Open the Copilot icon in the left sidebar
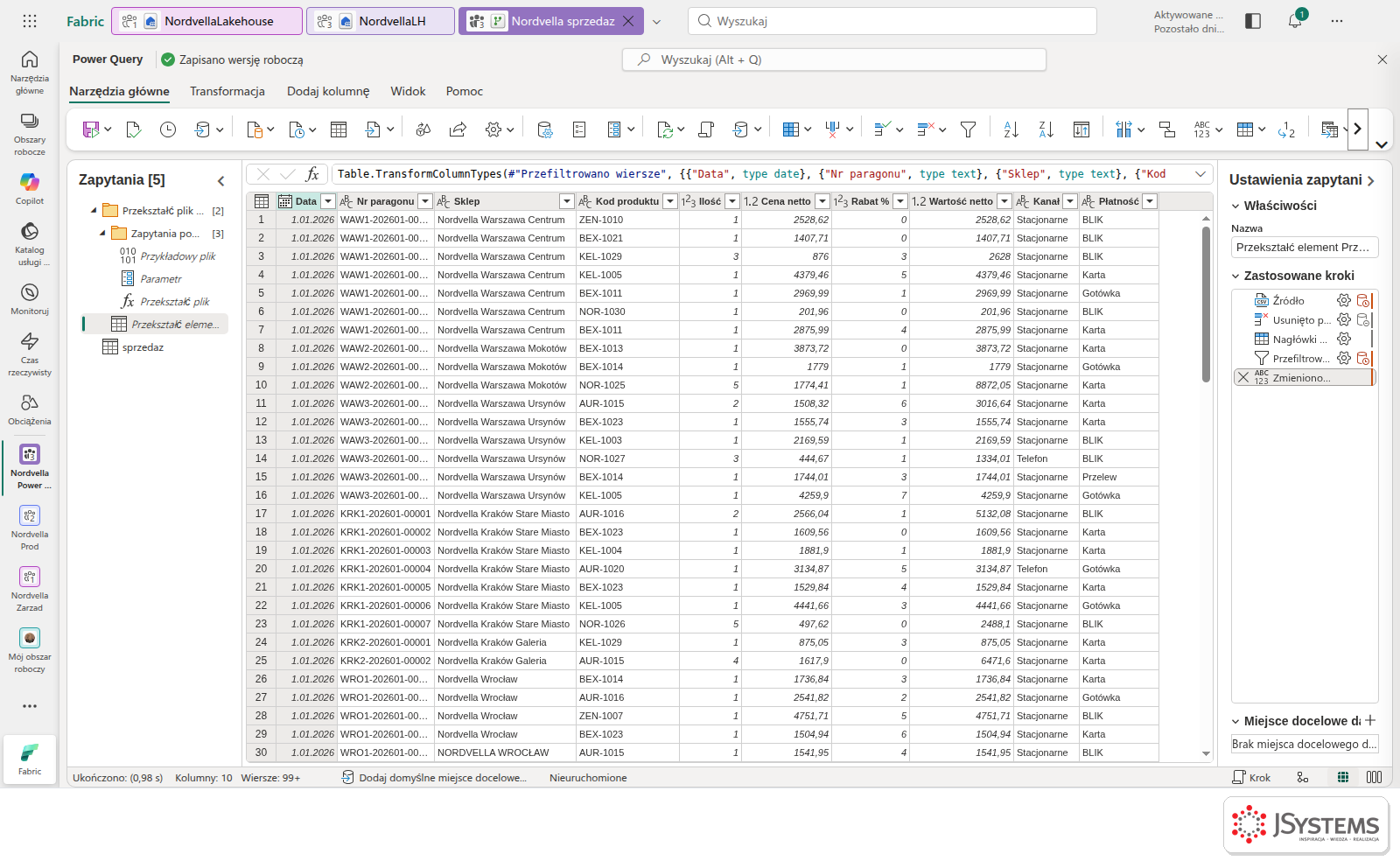Viewport: 1400px width, 861px height. click(30, 187)
